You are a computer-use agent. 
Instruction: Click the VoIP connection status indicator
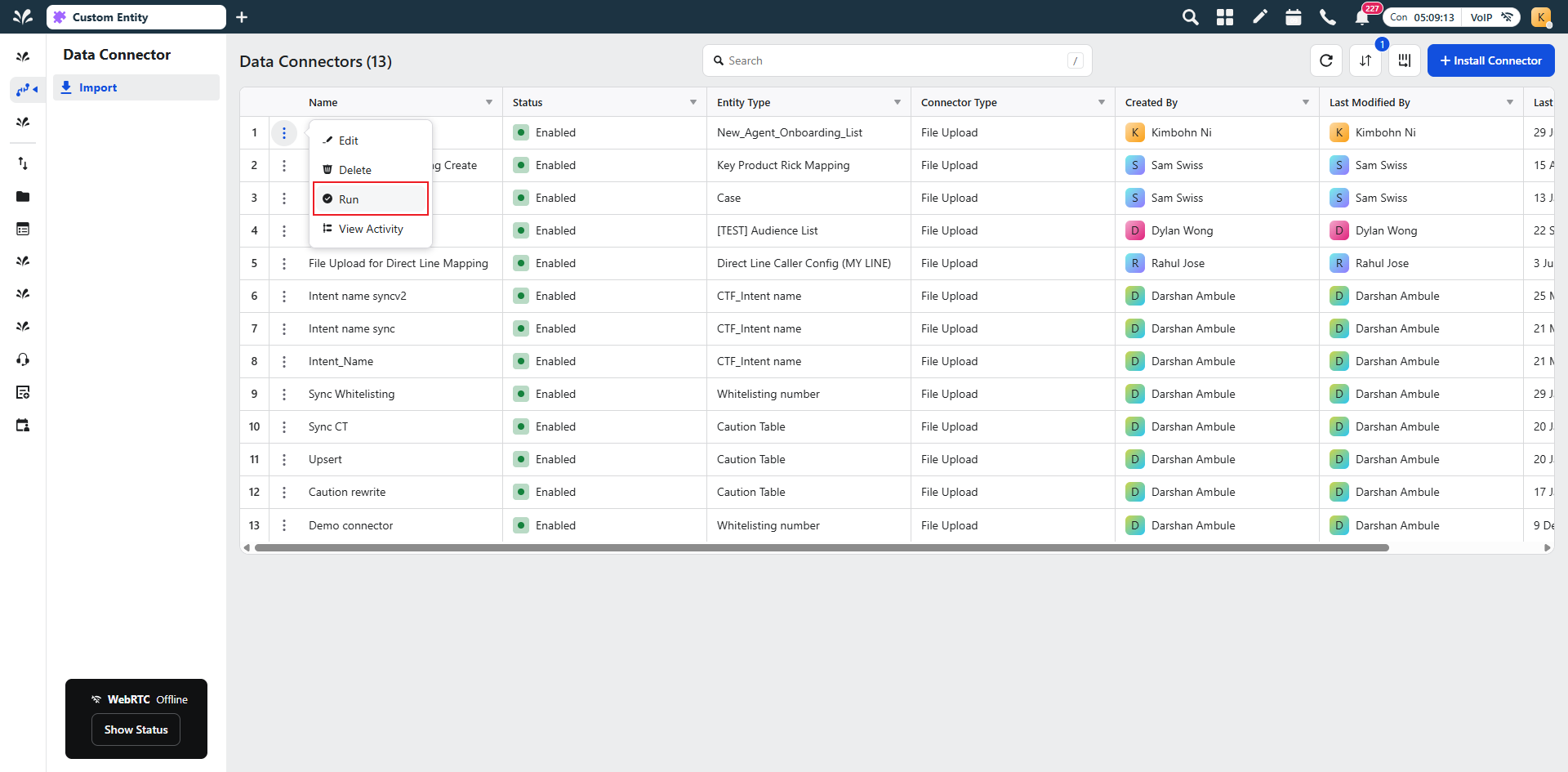coord(1491,17)
